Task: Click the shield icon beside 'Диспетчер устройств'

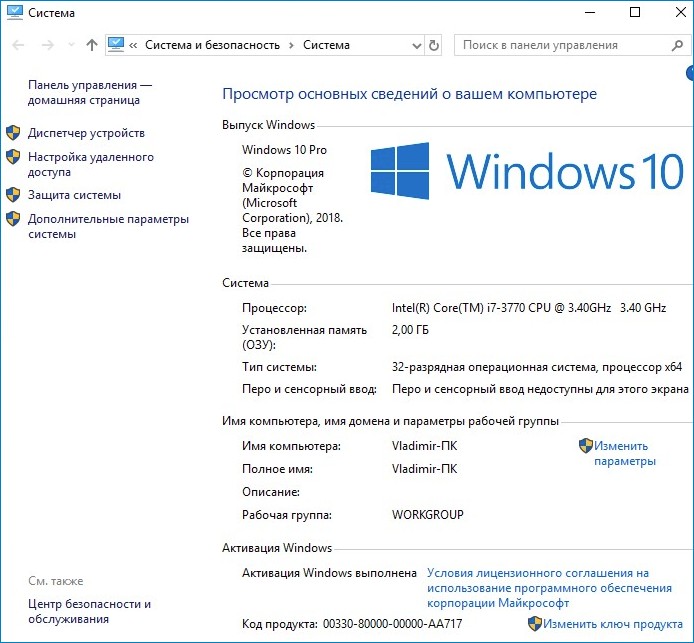Action: [13, 132]
